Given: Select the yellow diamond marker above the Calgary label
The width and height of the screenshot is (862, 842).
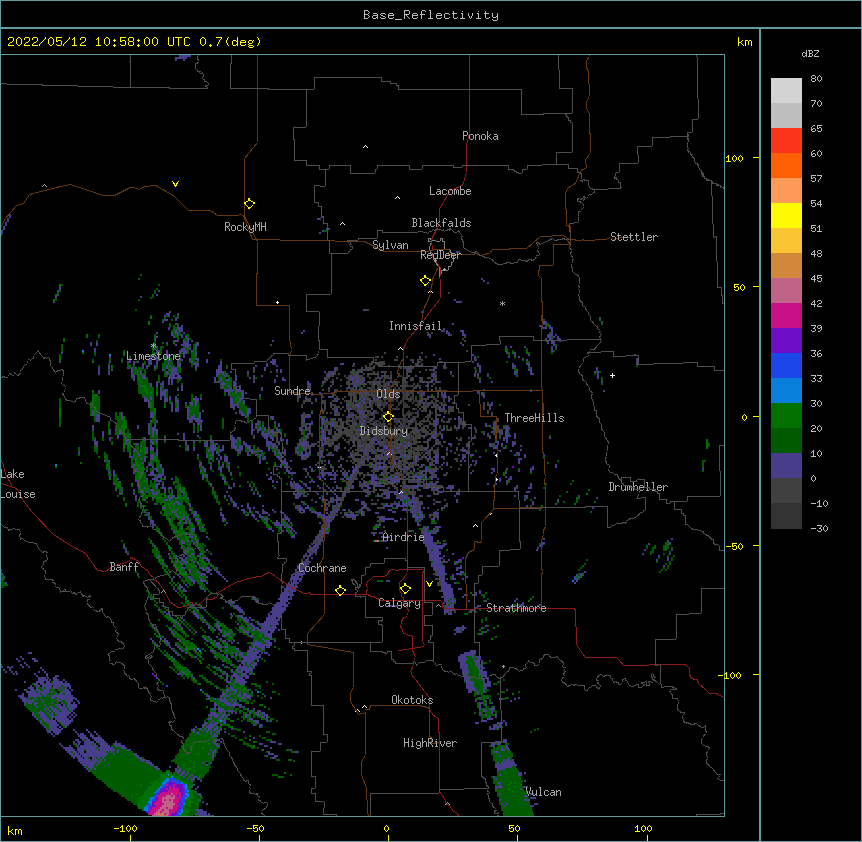Looking at the screenshot, I should tap(405, 589).
